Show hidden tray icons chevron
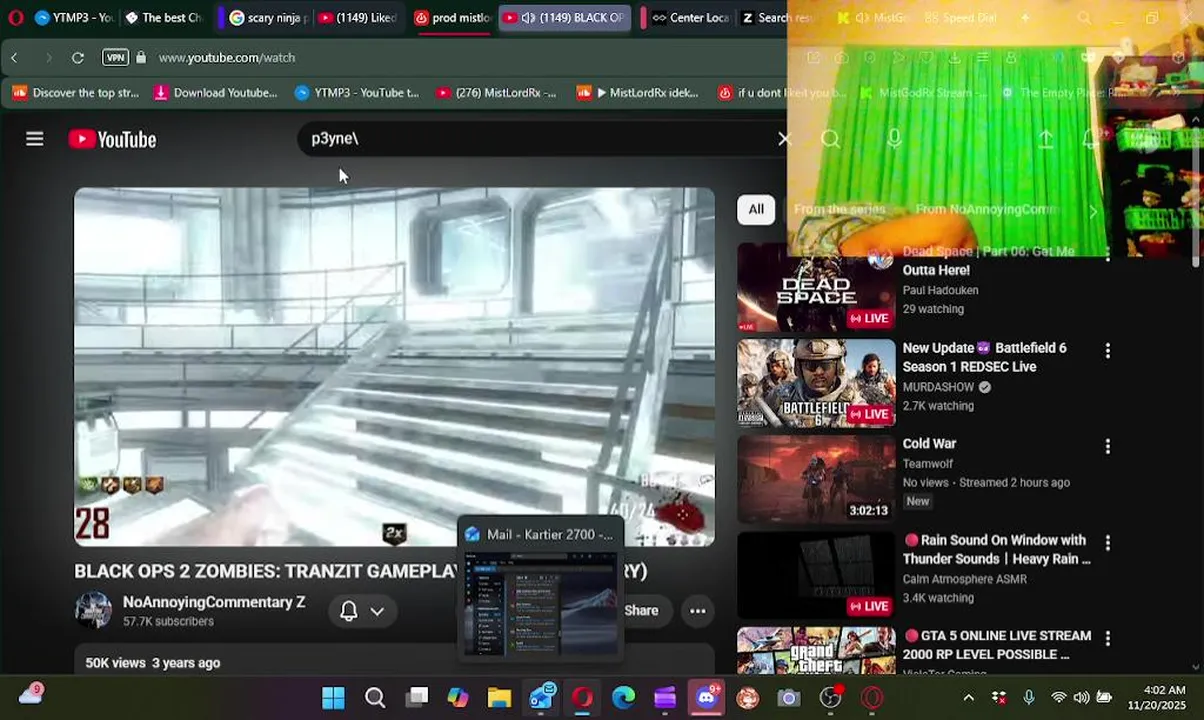The width and height of the screenshot is (1204, 720). click(968, 697)
